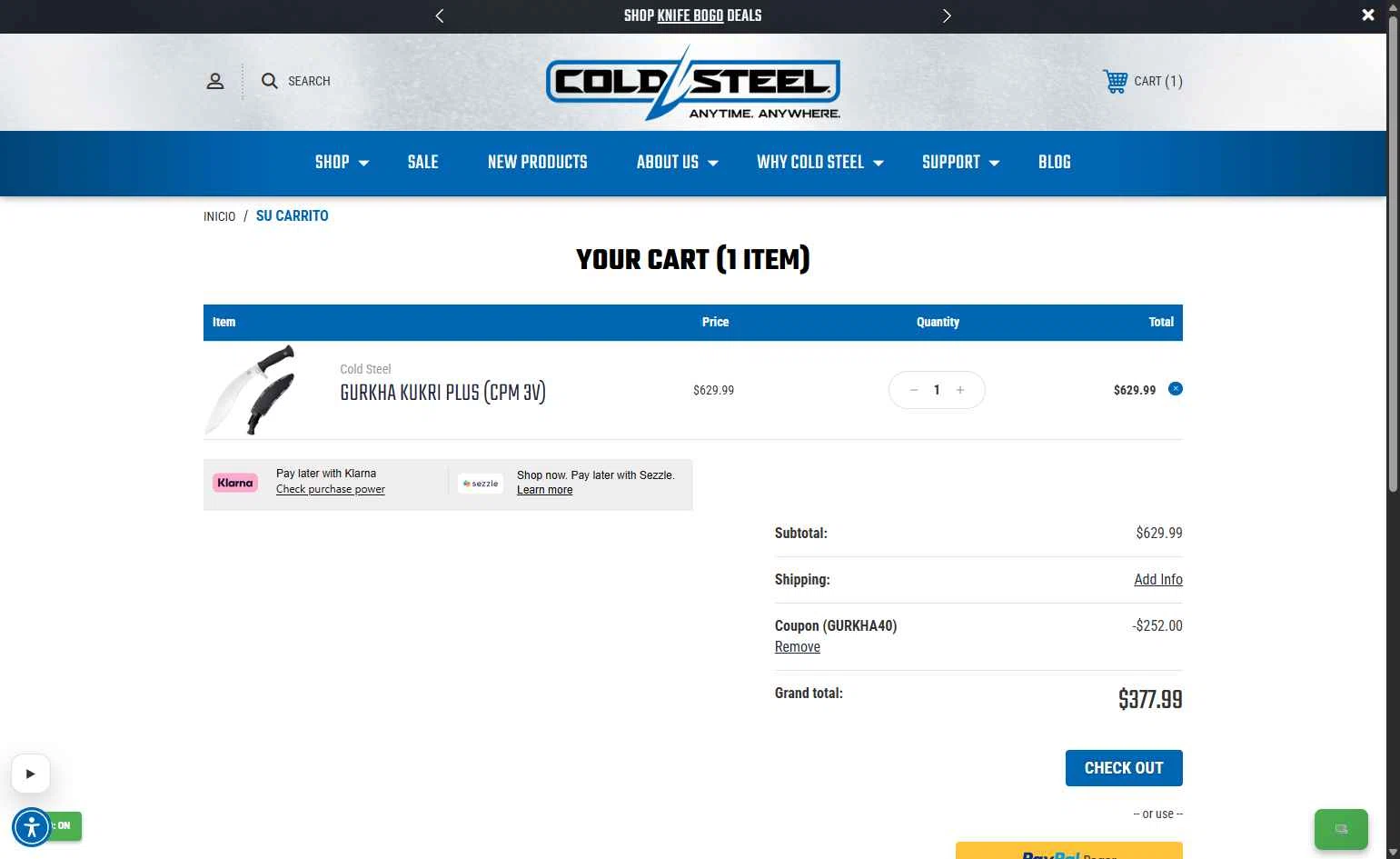Image resolution: width=1400 pixels, height=859 pixels.
Task: Click Knife BOGO deals link
Action: 690,15
